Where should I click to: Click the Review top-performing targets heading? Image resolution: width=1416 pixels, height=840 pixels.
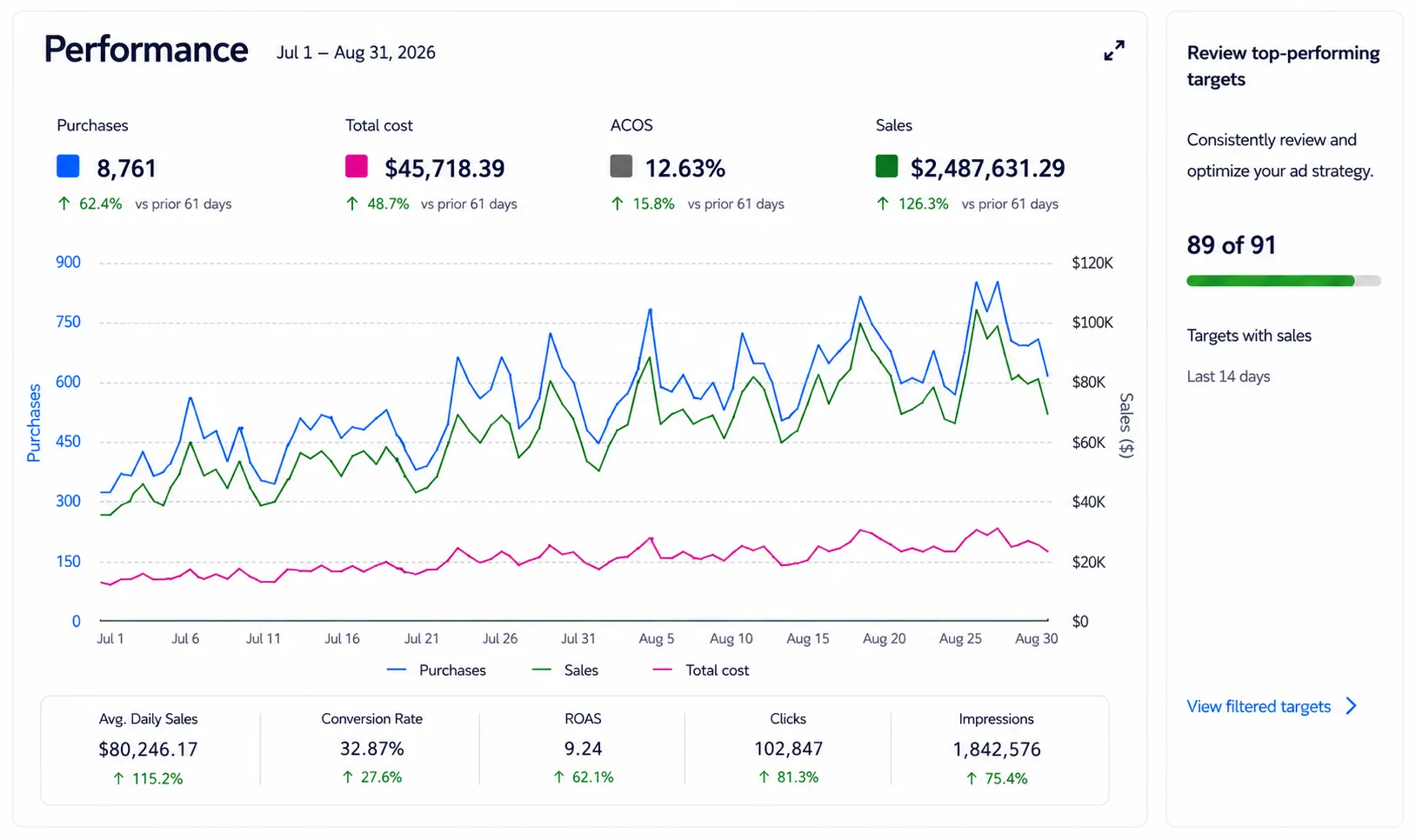(1283, 66)
